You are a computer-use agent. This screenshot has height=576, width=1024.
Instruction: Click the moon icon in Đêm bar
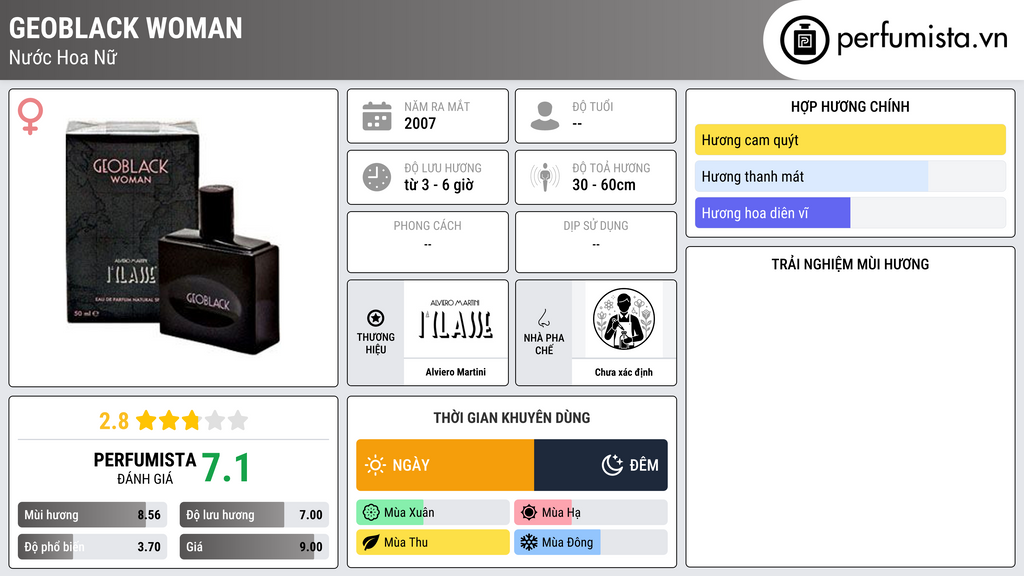tap(612, 465)
